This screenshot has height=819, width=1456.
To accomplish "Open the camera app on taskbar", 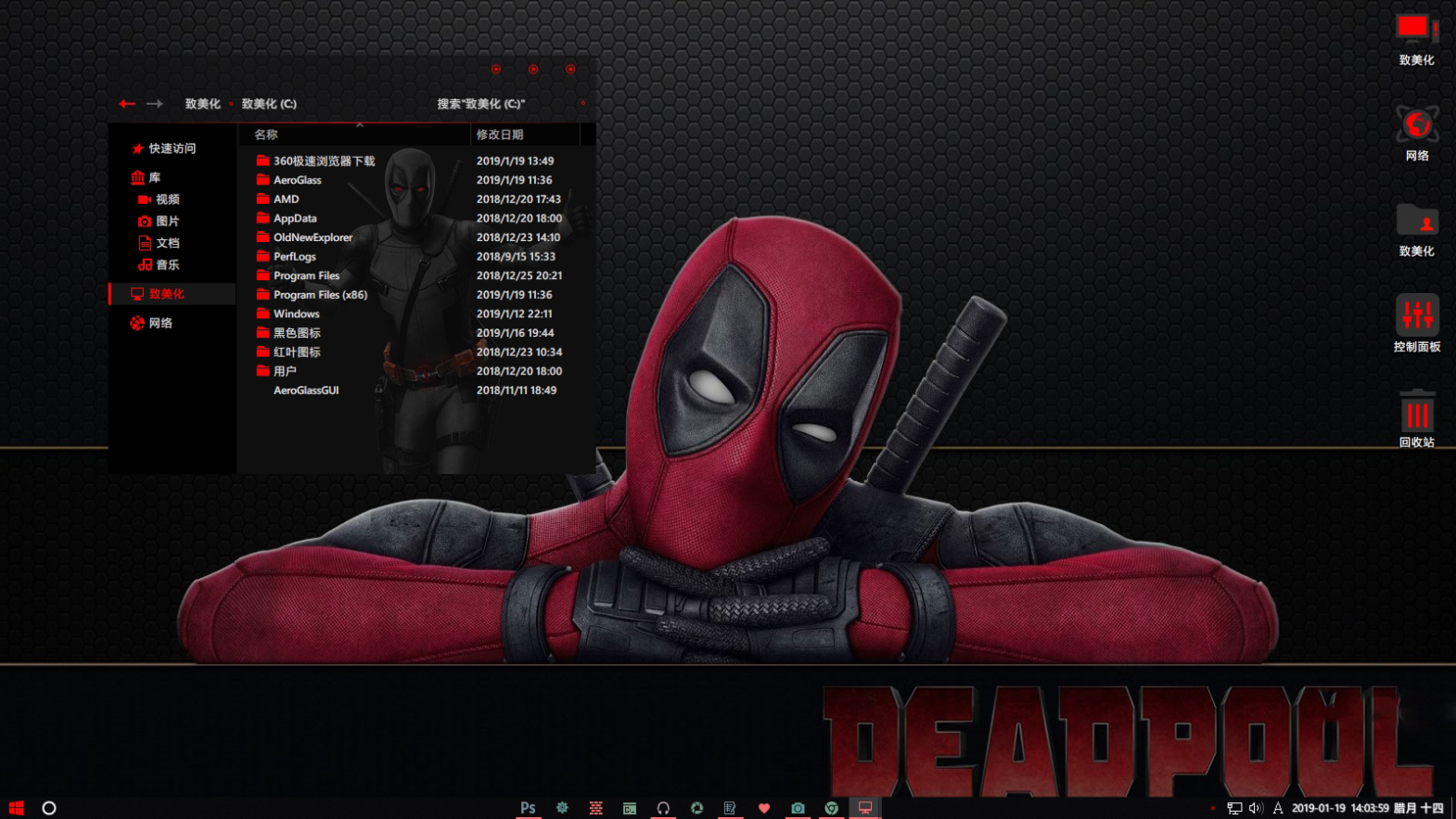I will point(798,808).
